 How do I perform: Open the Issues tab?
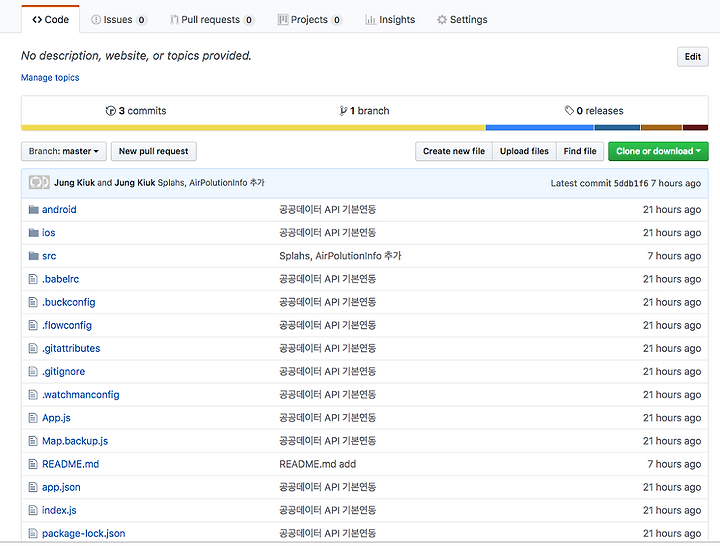click(x=118, y=20)
